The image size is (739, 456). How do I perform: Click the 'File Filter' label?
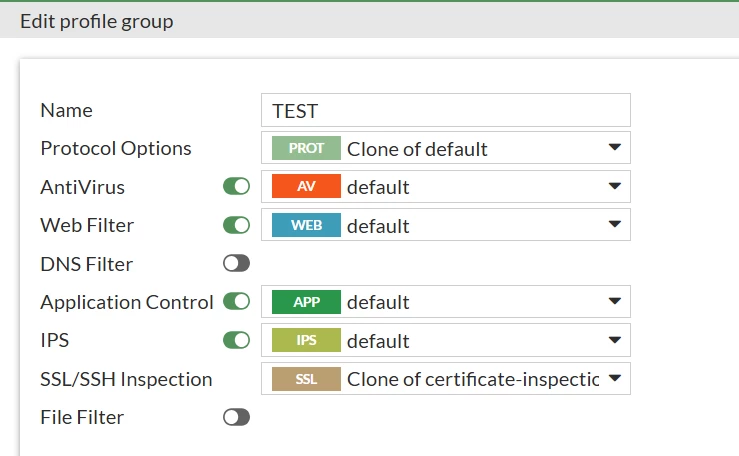(82, 417)
